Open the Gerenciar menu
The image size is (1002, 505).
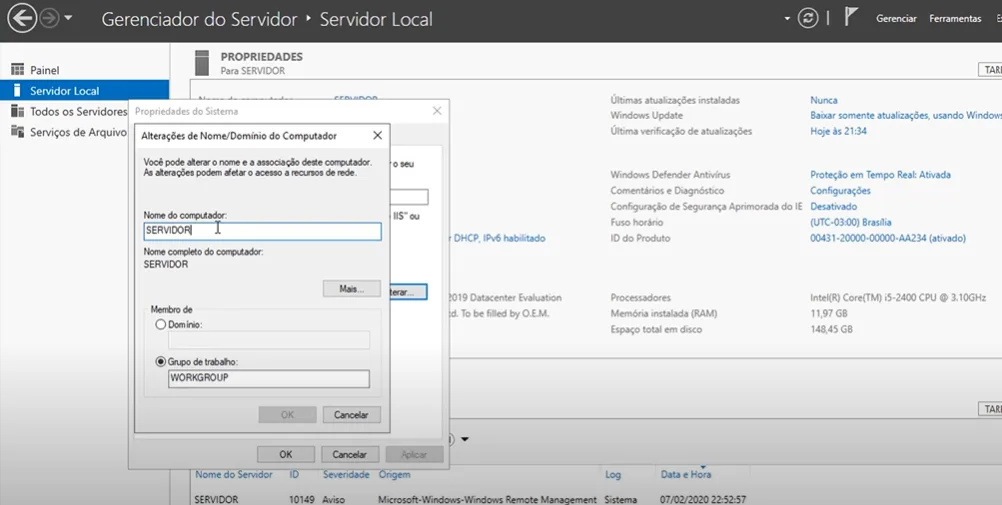tap(896, 19)
